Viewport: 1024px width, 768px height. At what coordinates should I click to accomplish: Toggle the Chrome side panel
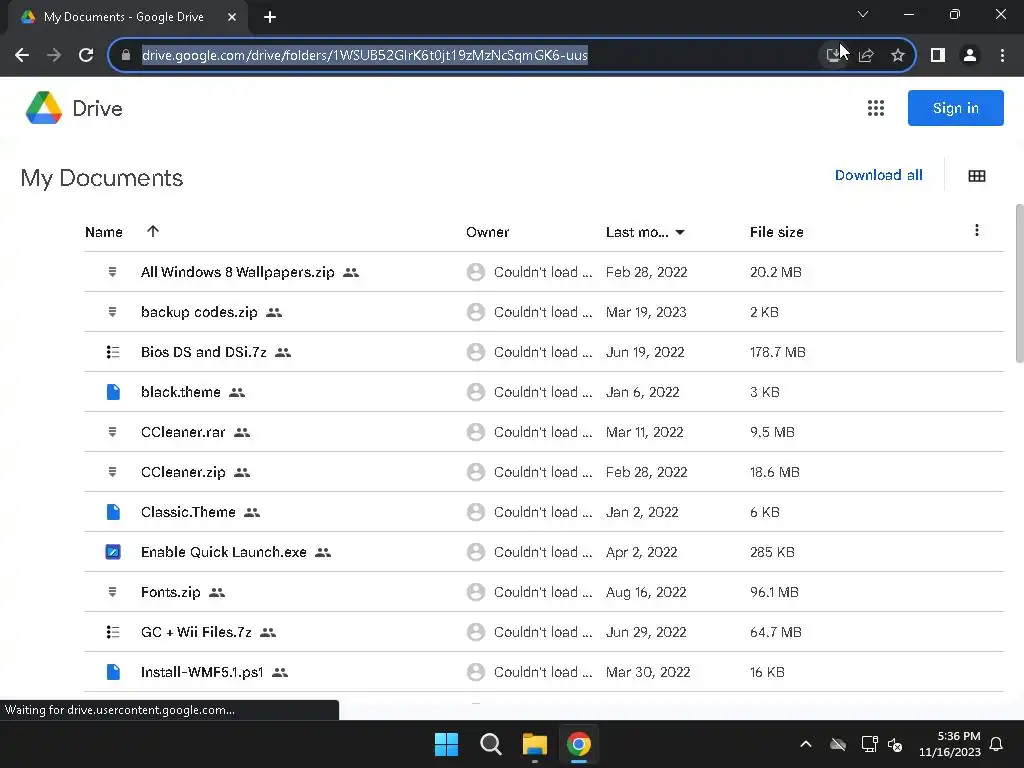tap(938, 56)
